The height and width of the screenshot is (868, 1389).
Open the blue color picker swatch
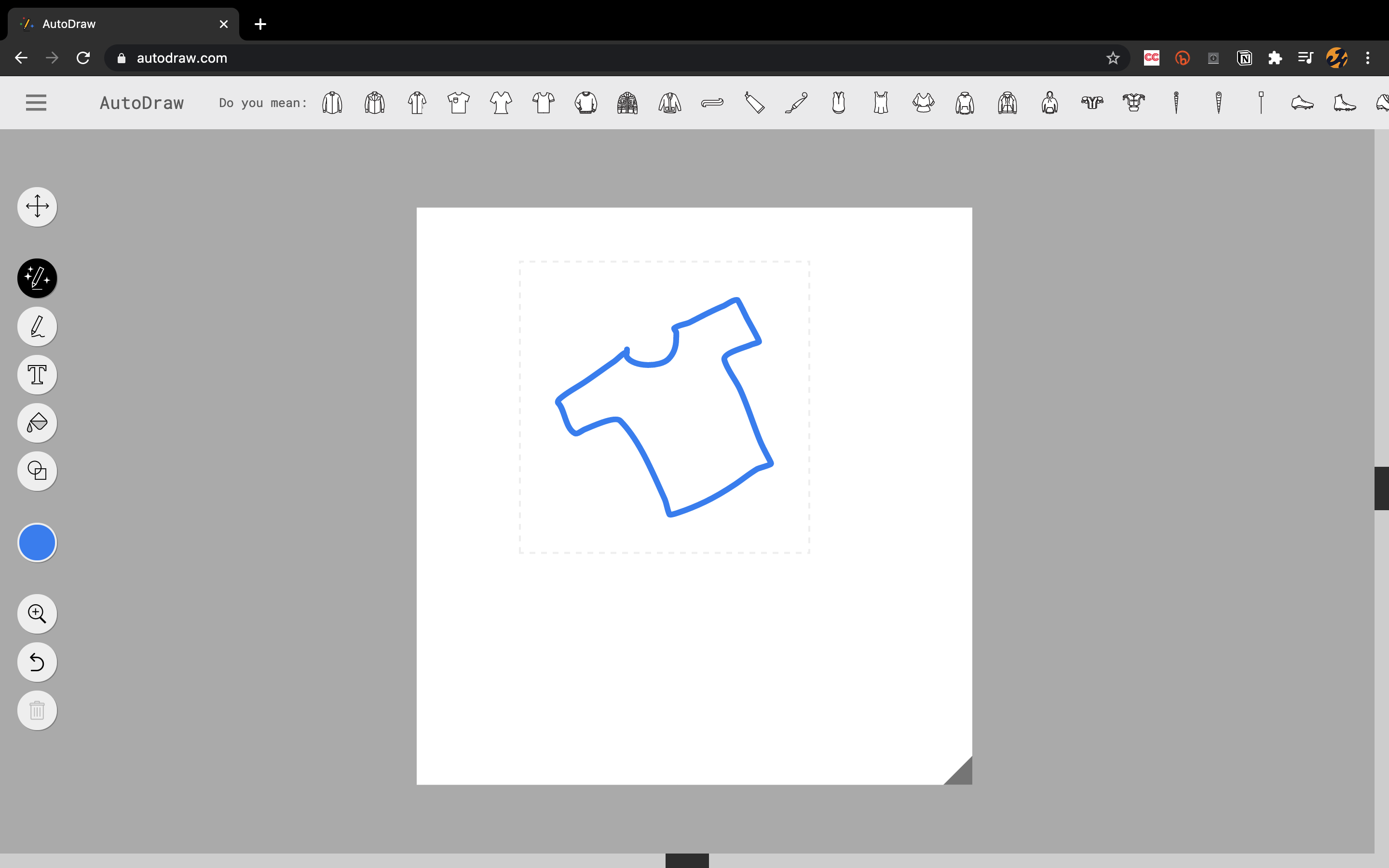pos(37,542)
